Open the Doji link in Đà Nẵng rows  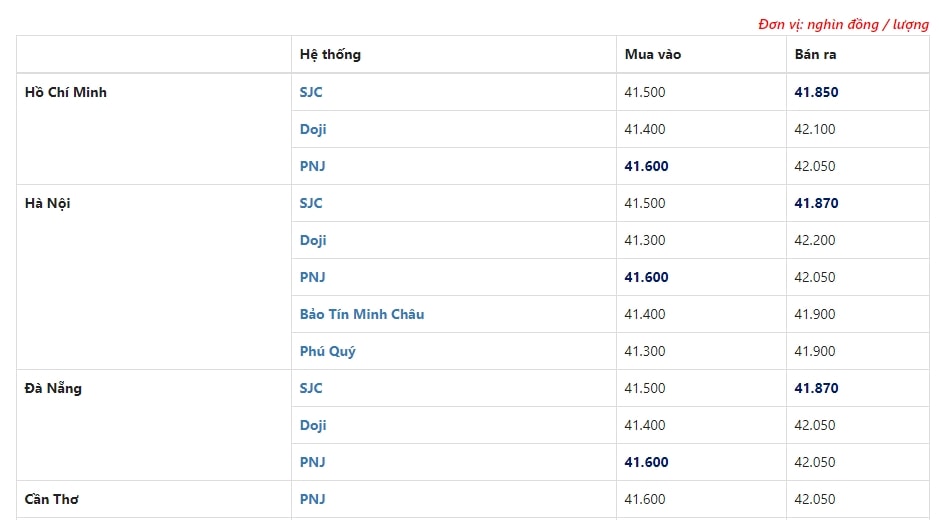313,425
